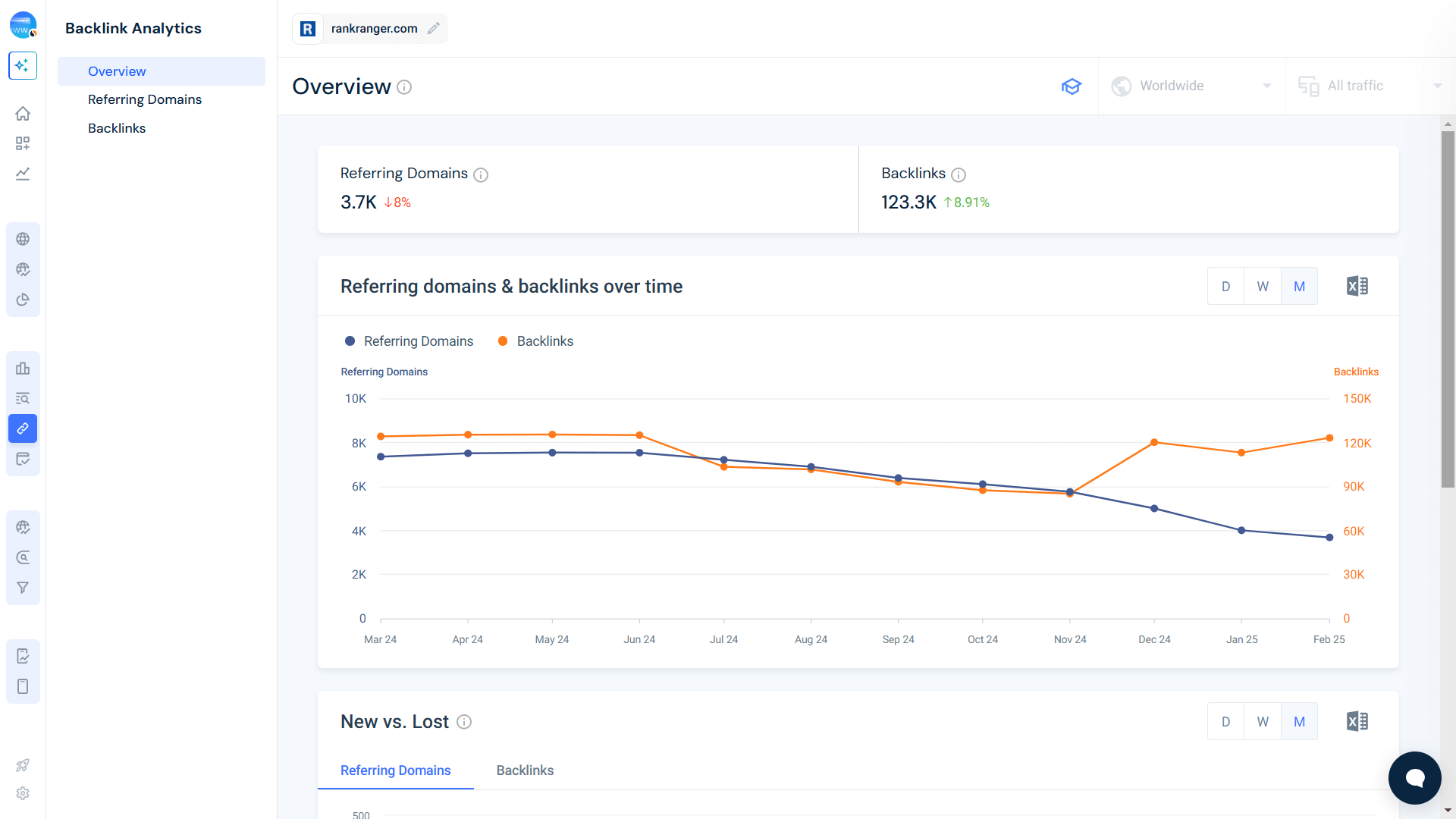
Task: Select the bar chart rankings icon
Action: (23, 368)
